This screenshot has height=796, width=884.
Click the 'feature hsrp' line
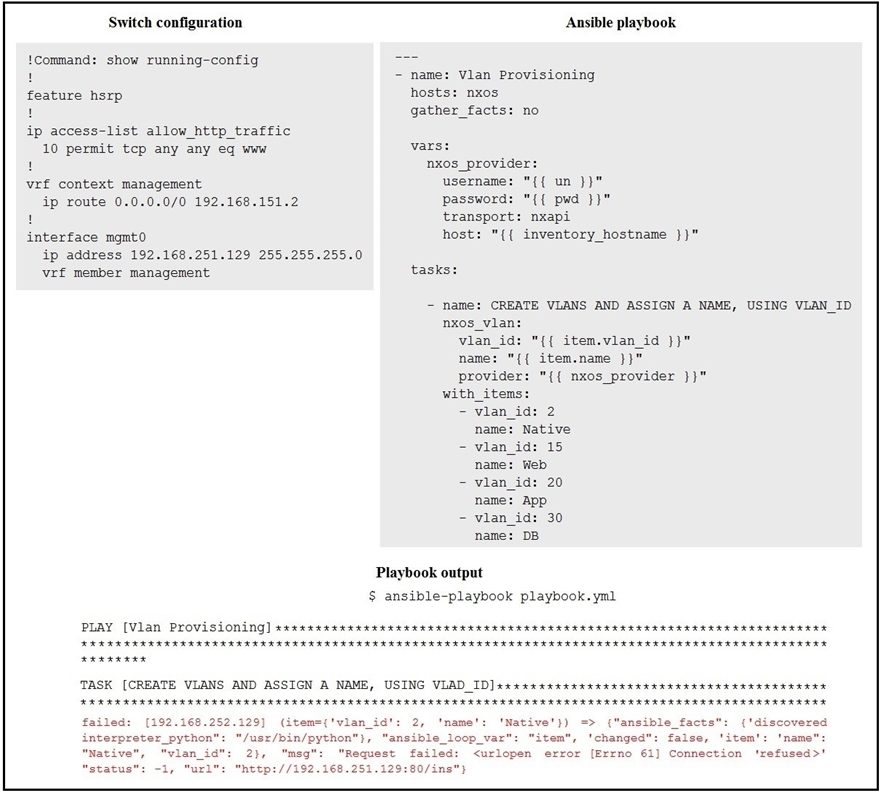[74, 95]
